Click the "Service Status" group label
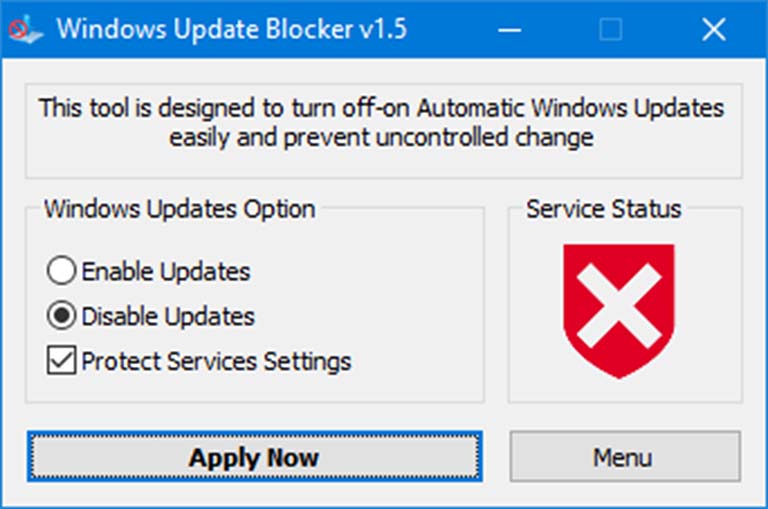Viewport: 768px width, 509px height. click(604, 210)
